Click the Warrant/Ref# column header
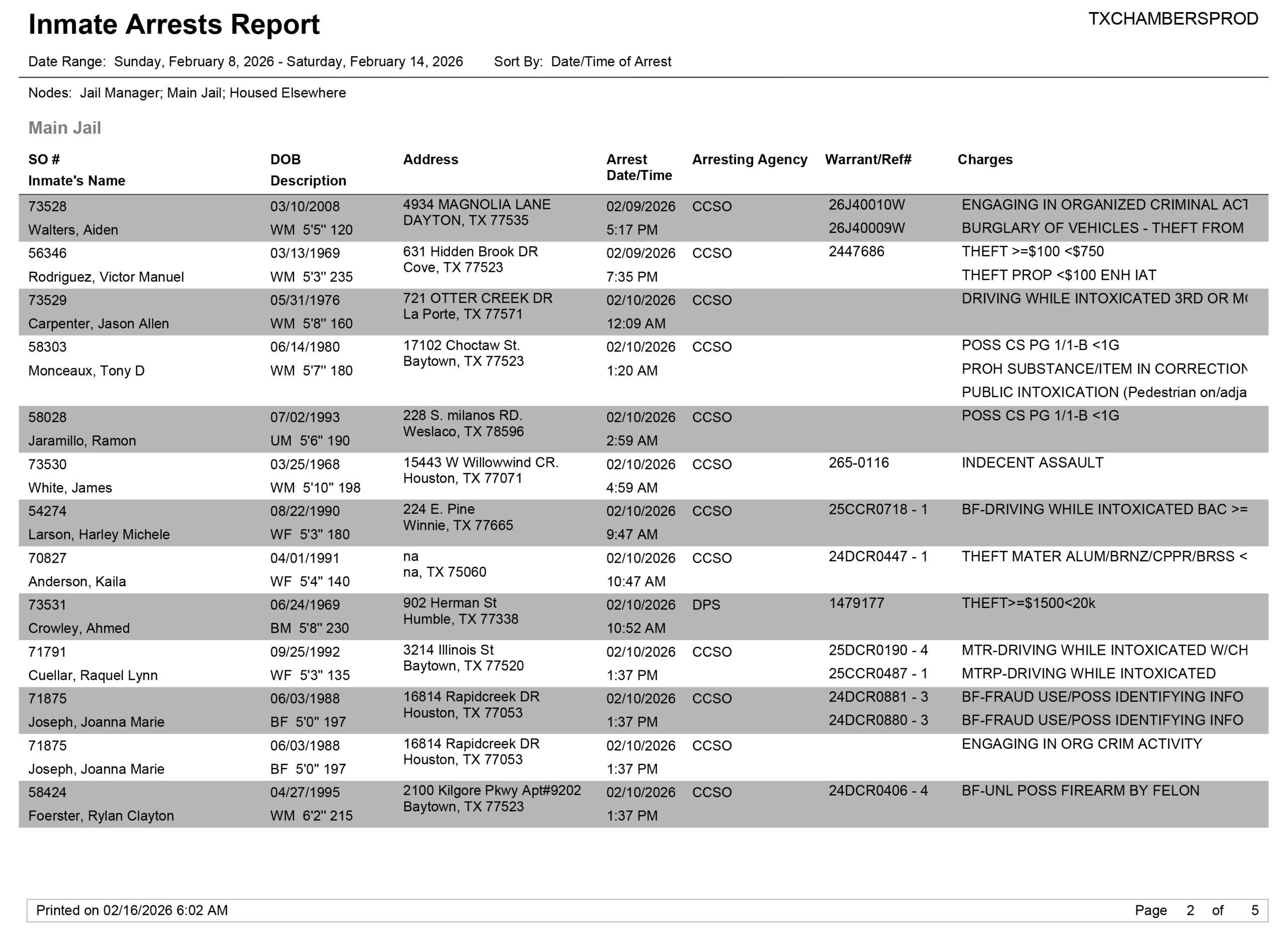The image size is (1288, 928). pos(867,160)
